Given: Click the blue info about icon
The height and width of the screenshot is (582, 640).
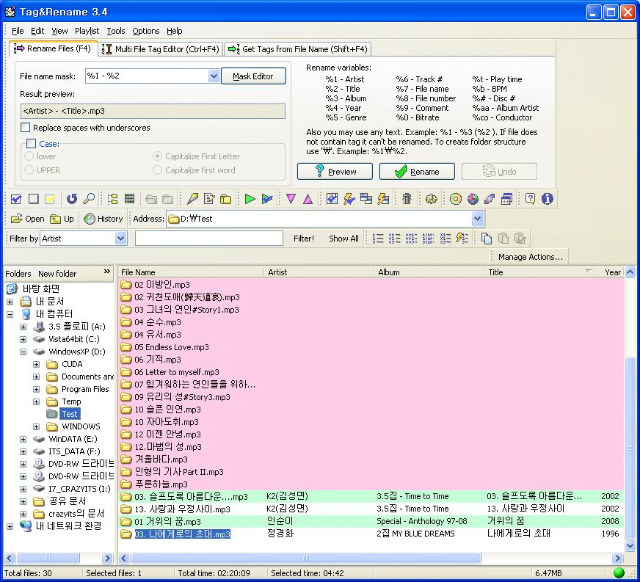Looking at the screenshot, I should pos(547,199).
